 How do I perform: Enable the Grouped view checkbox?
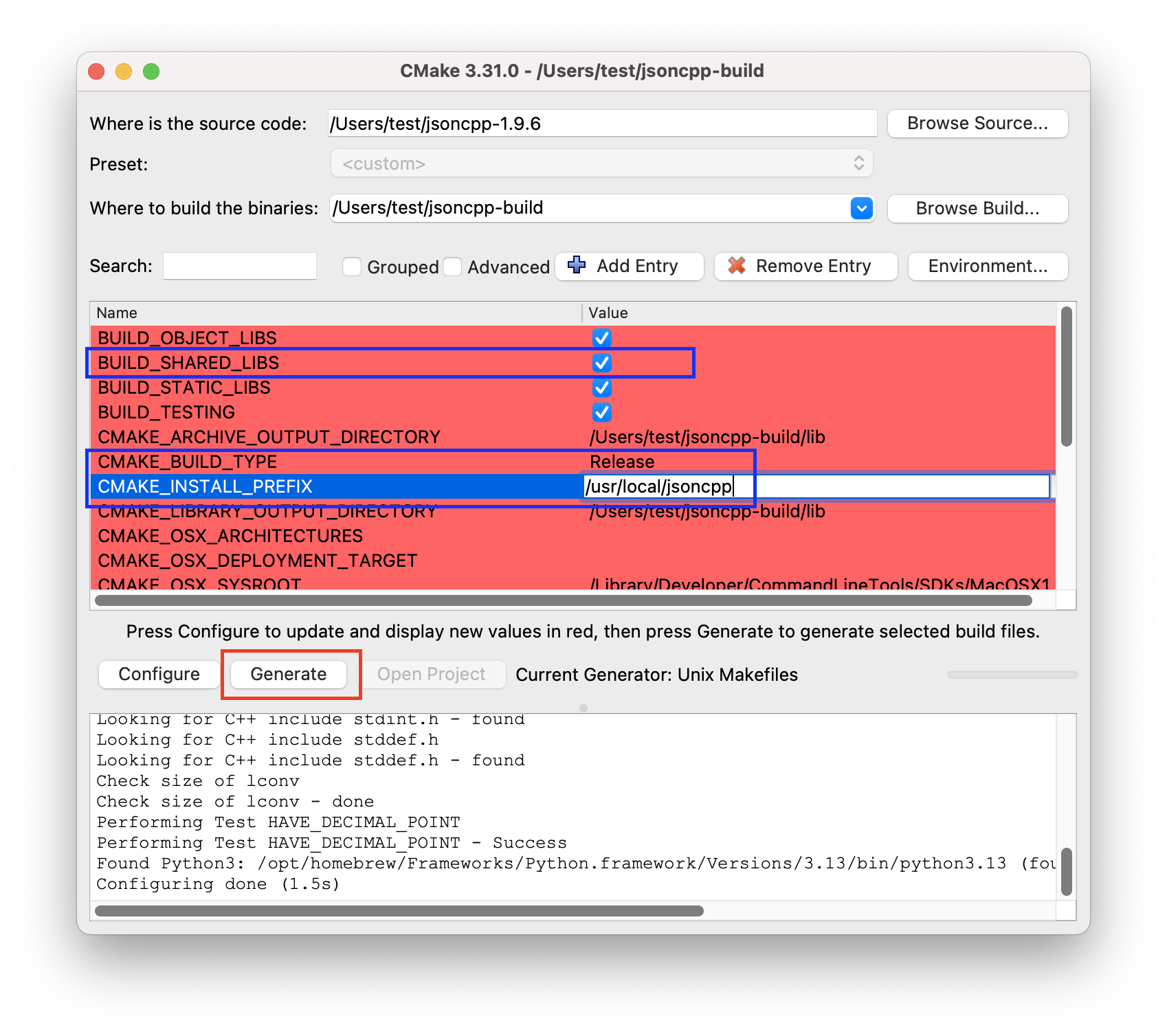pyautogui.click(x=351, y=267)
